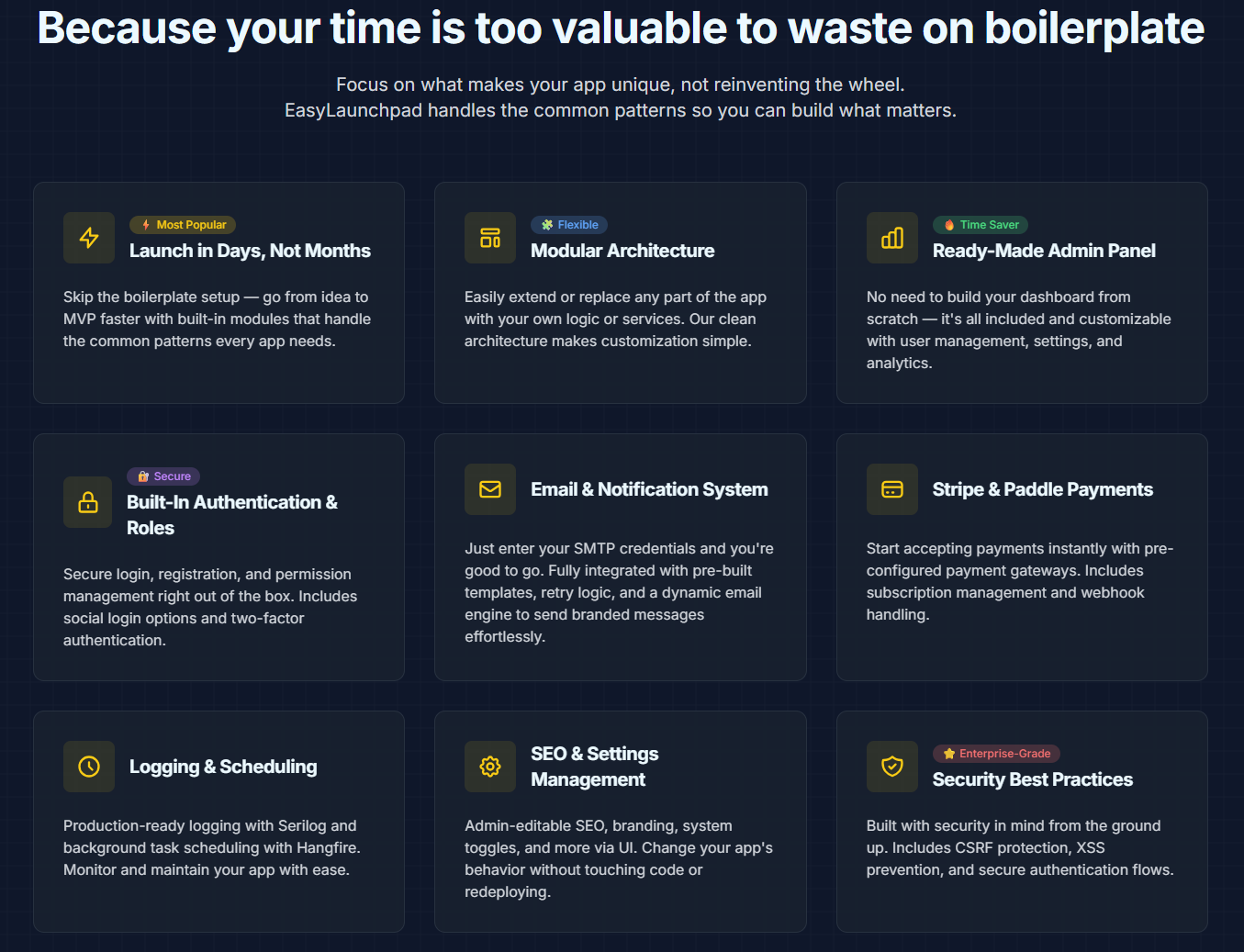Click the purple Secure badge

pyautogui.click(x=163, y=476)
